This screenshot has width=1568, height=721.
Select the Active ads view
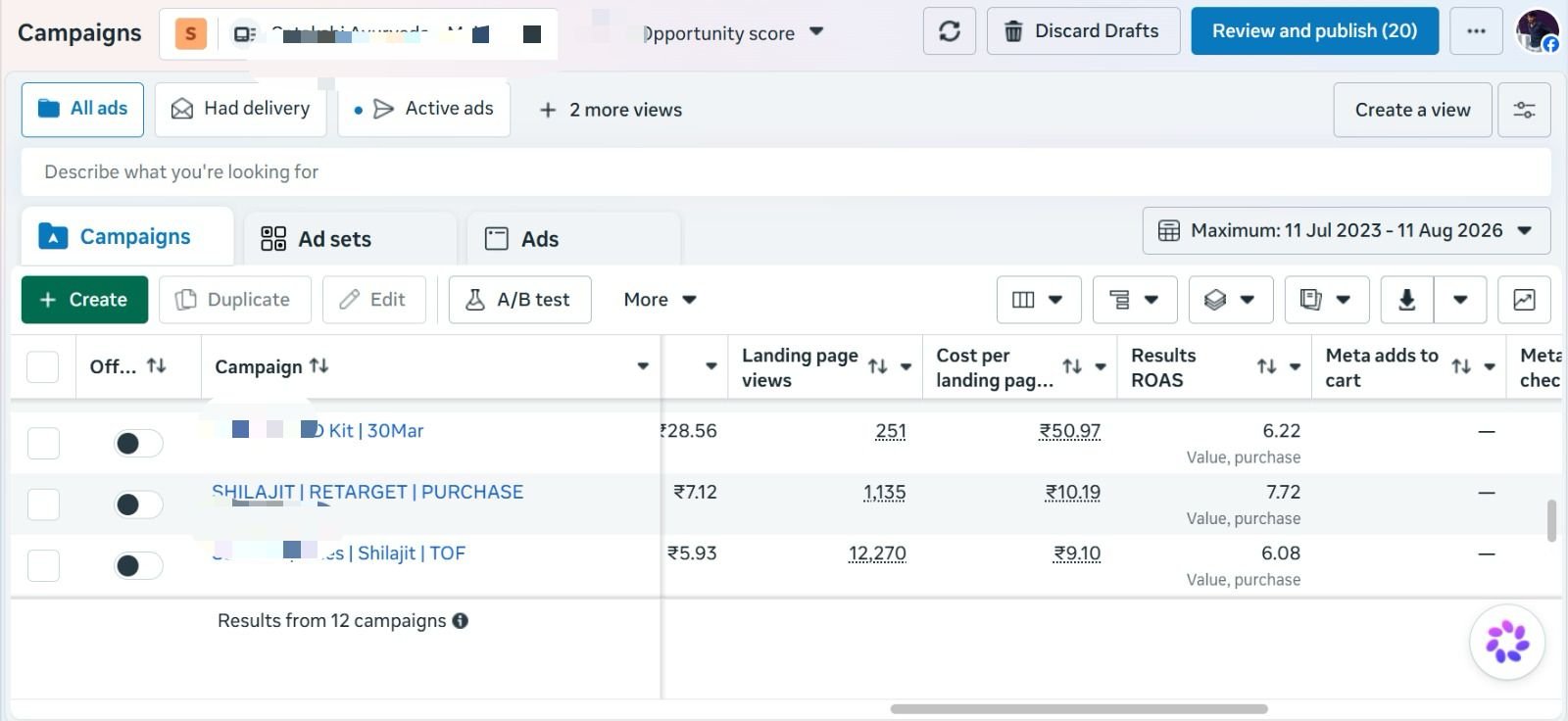pyautogui.click(x=424, y=109)
